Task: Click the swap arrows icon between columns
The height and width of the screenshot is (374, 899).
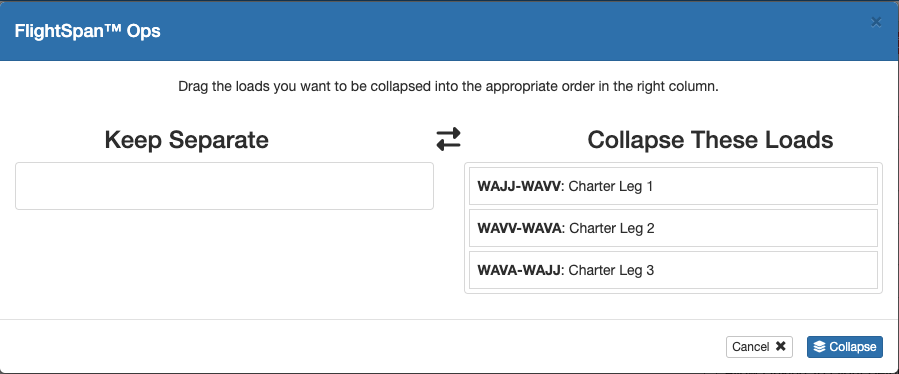Action: click(x=448, y=139)
